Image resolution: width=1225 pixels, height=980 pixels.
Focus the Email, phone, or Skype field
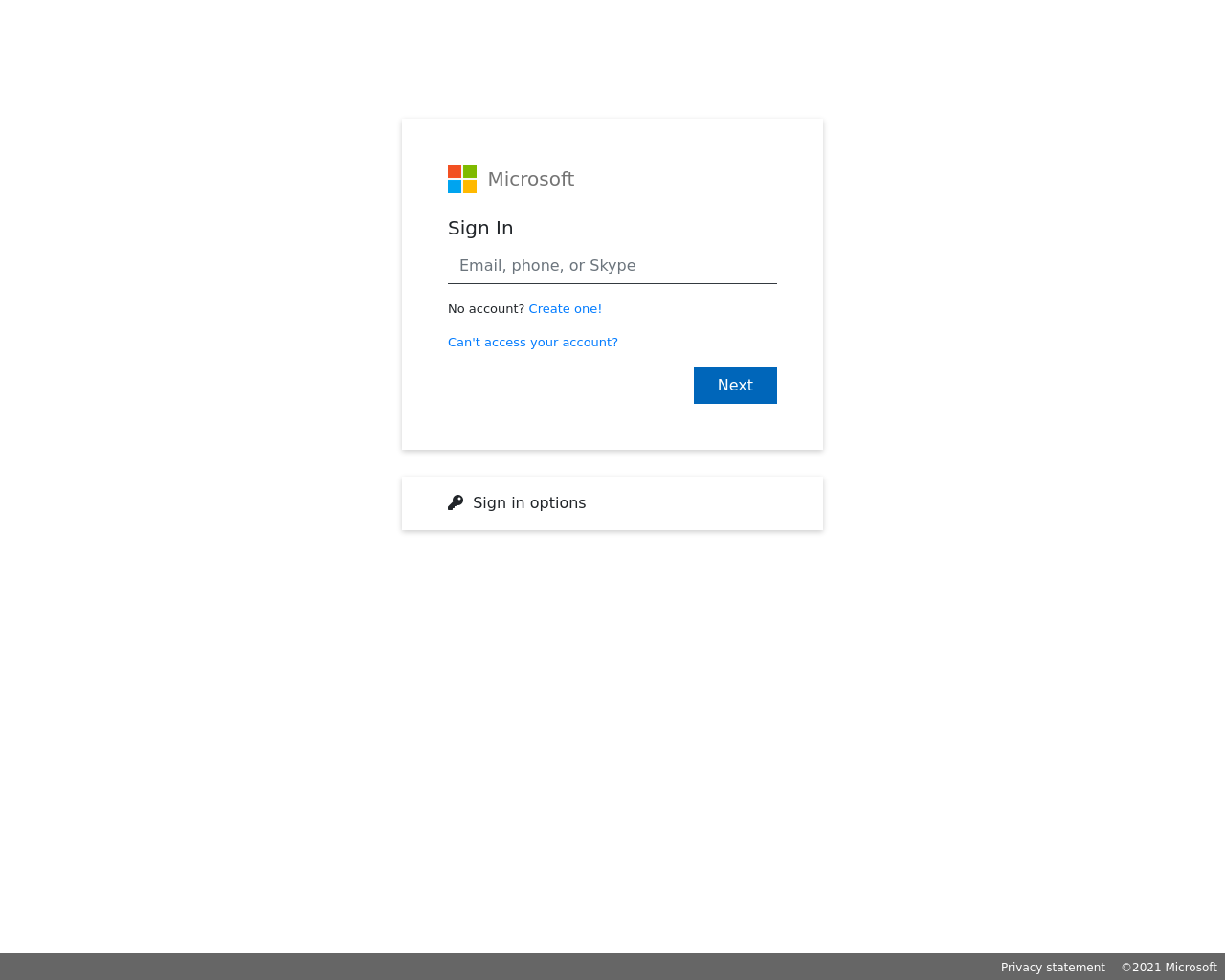click(612, 266)
